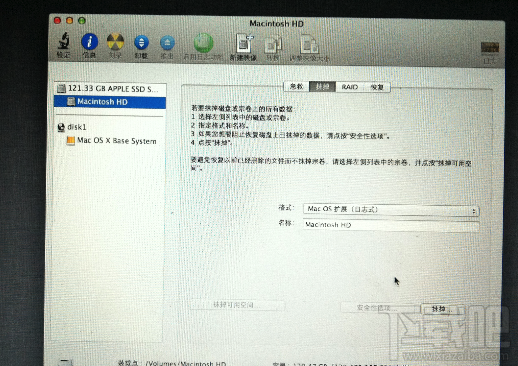Click the Unmount toolbar icon
The image size is (518, 366).
tap(141, 42)
